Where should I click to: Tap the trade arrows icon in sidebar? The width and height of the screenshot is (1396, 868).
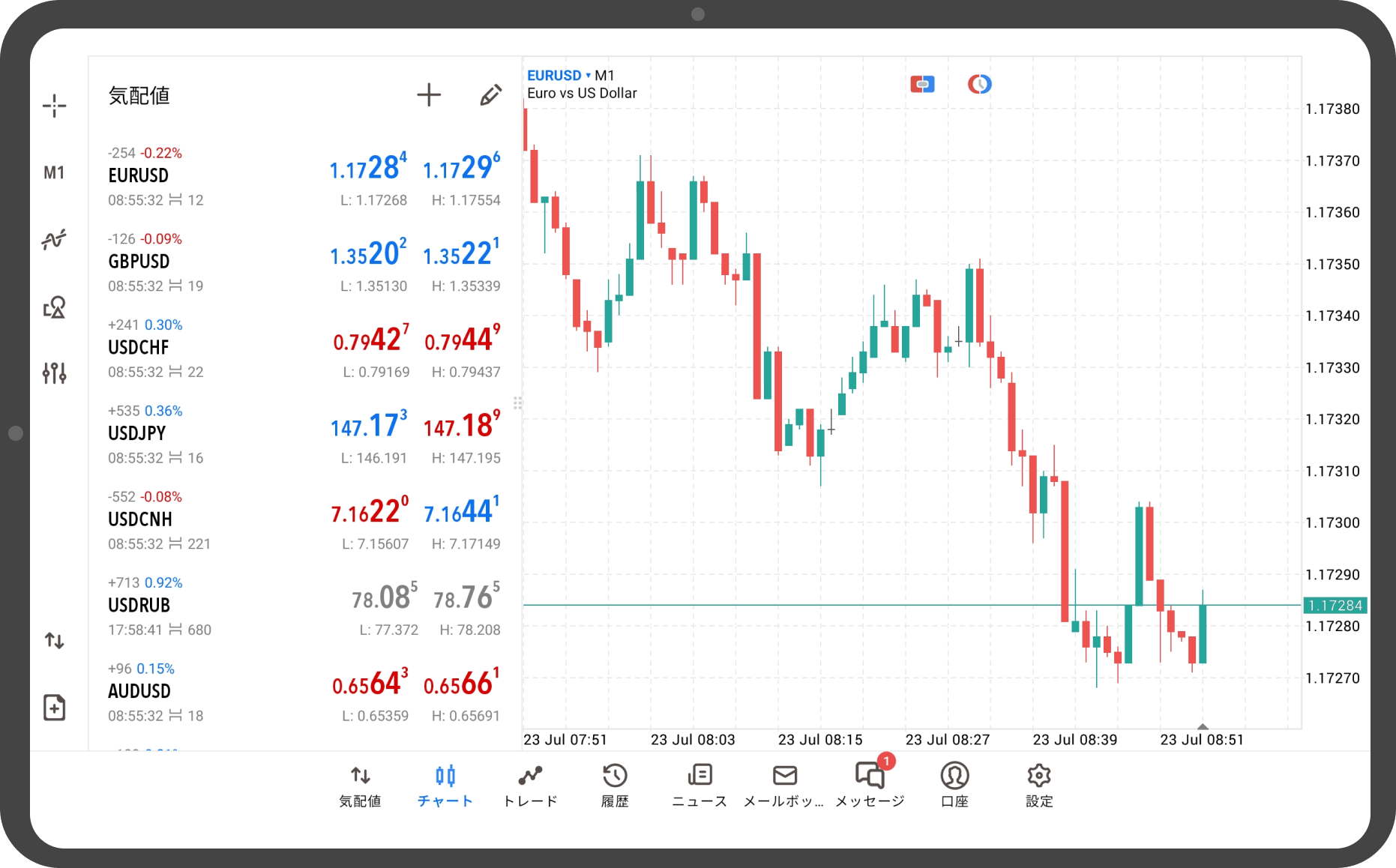tap(54, 640)
